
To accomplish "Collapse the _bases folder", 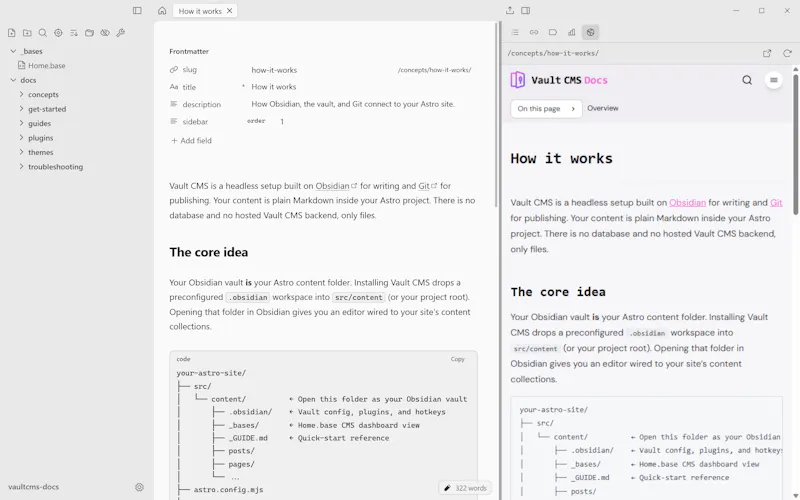I will coord(13,51).
